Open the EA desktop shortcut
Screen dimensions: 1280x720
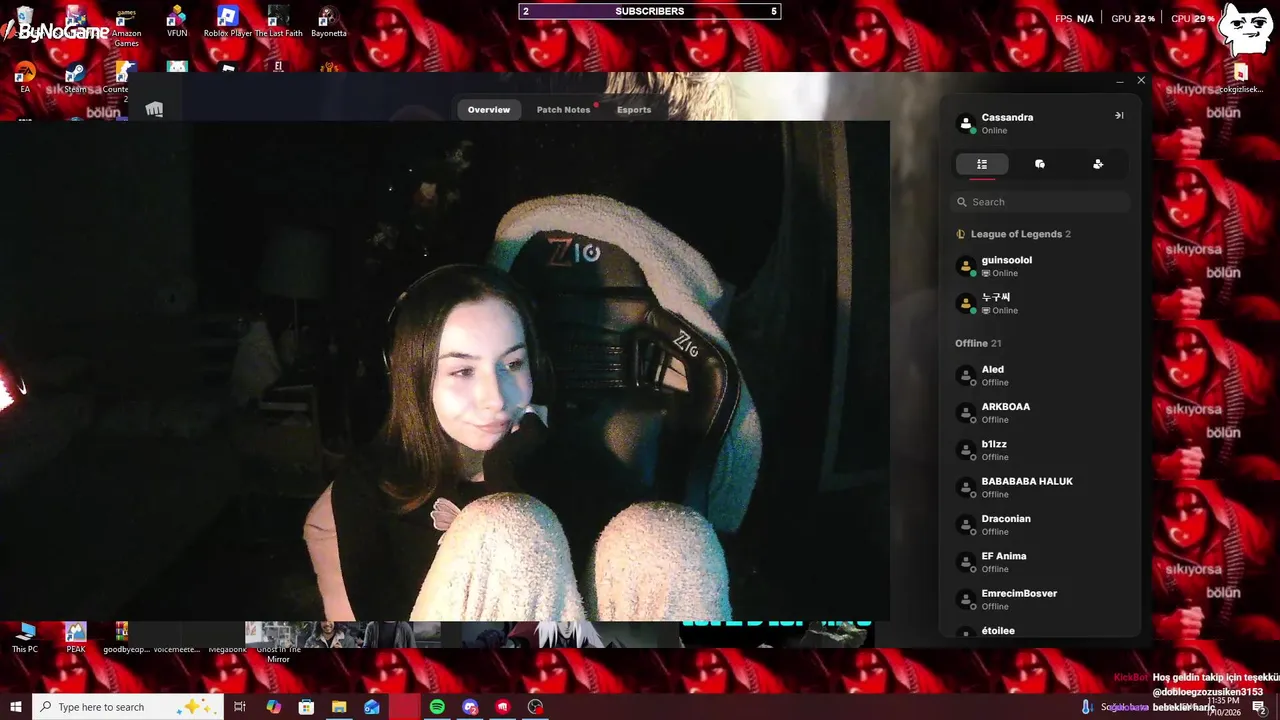[x=25, y=78]
